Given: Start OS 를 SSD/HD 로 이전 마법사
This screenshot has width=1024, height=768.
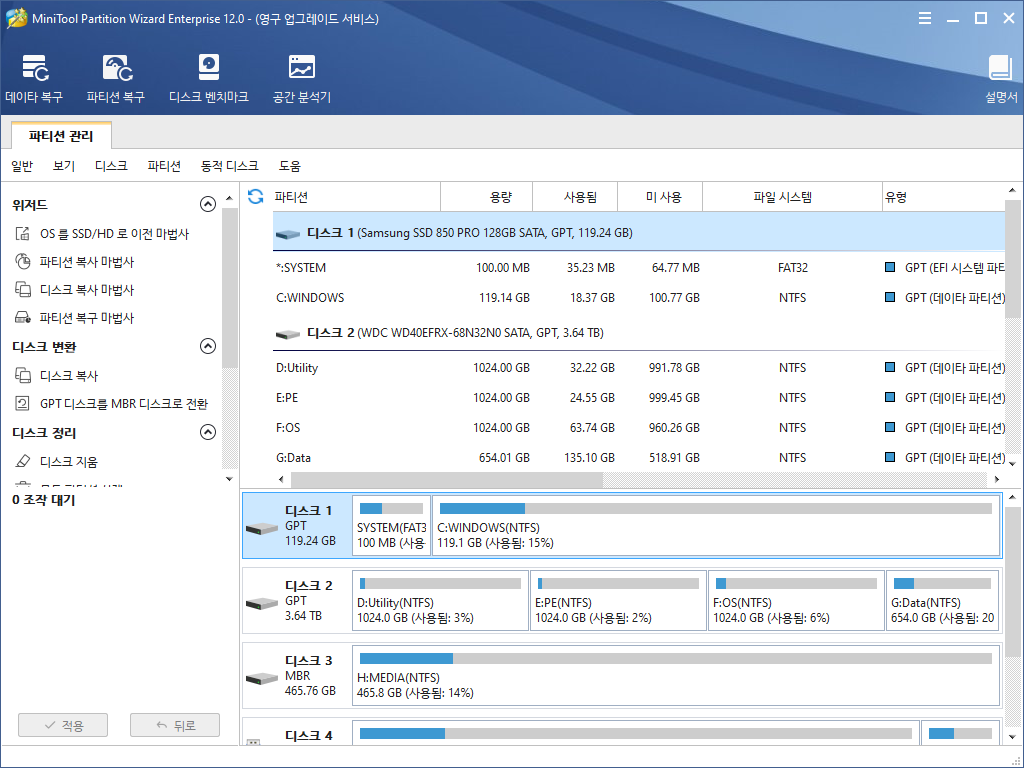Looking at the screenshot, I should [102, 233].
